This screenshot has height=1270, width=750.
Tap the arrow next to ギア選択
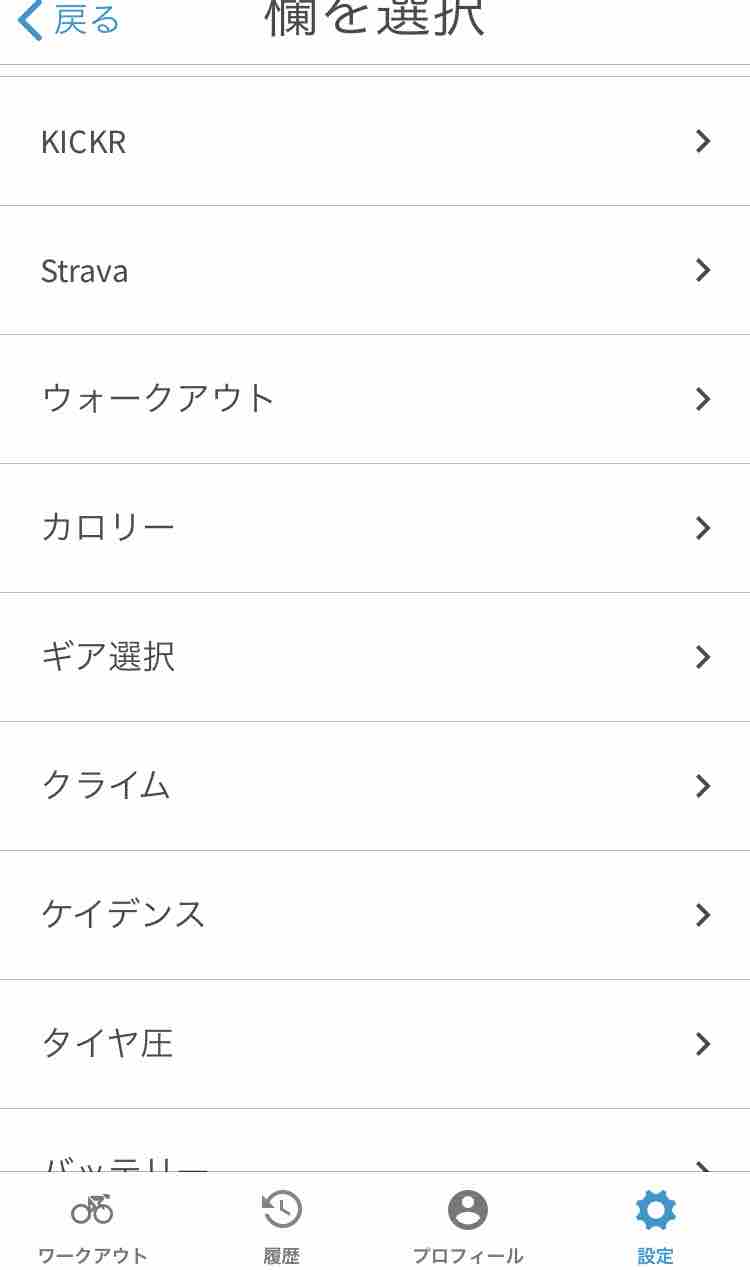click(x=703, y=657)
